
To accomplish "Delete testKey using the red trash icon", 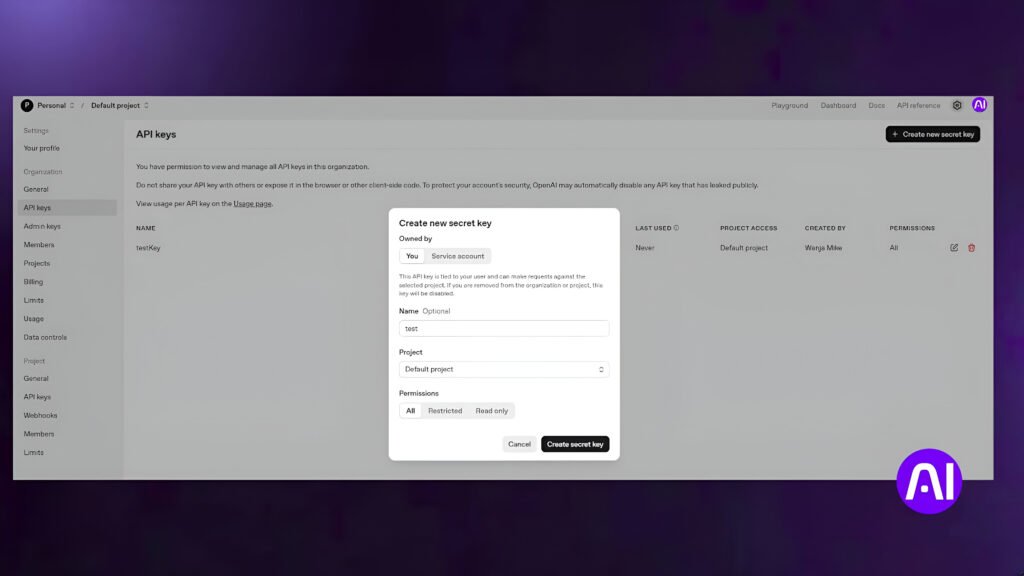I will click(x=971, y=248).
